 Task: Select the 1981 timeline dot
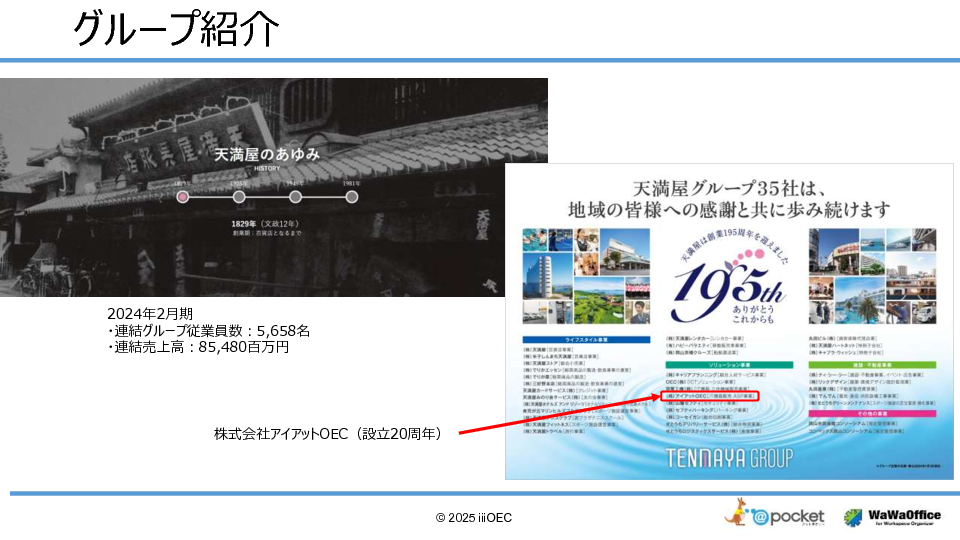pyautogui.click(x=351, y=197)
